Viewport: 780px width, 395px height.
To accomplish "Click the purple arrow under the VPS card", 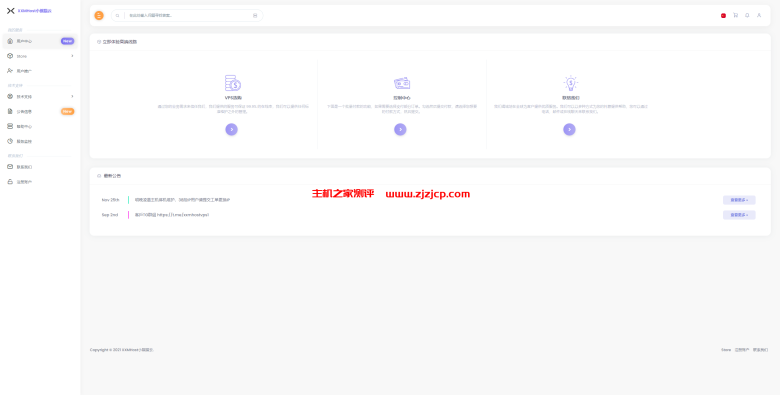I will pos(231,129).
